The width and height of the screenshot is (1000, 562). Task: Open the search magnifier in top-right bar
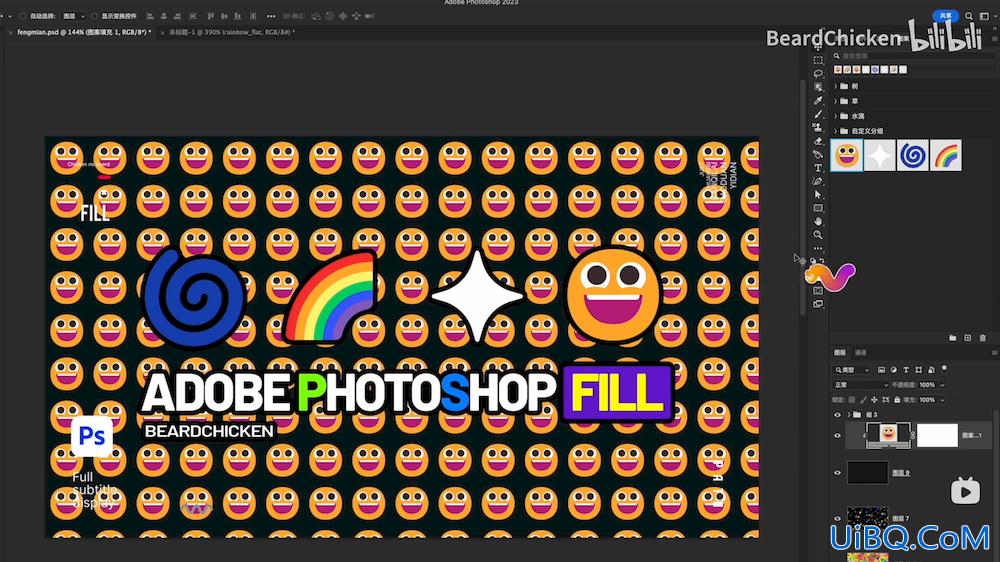tap(969, 16)
